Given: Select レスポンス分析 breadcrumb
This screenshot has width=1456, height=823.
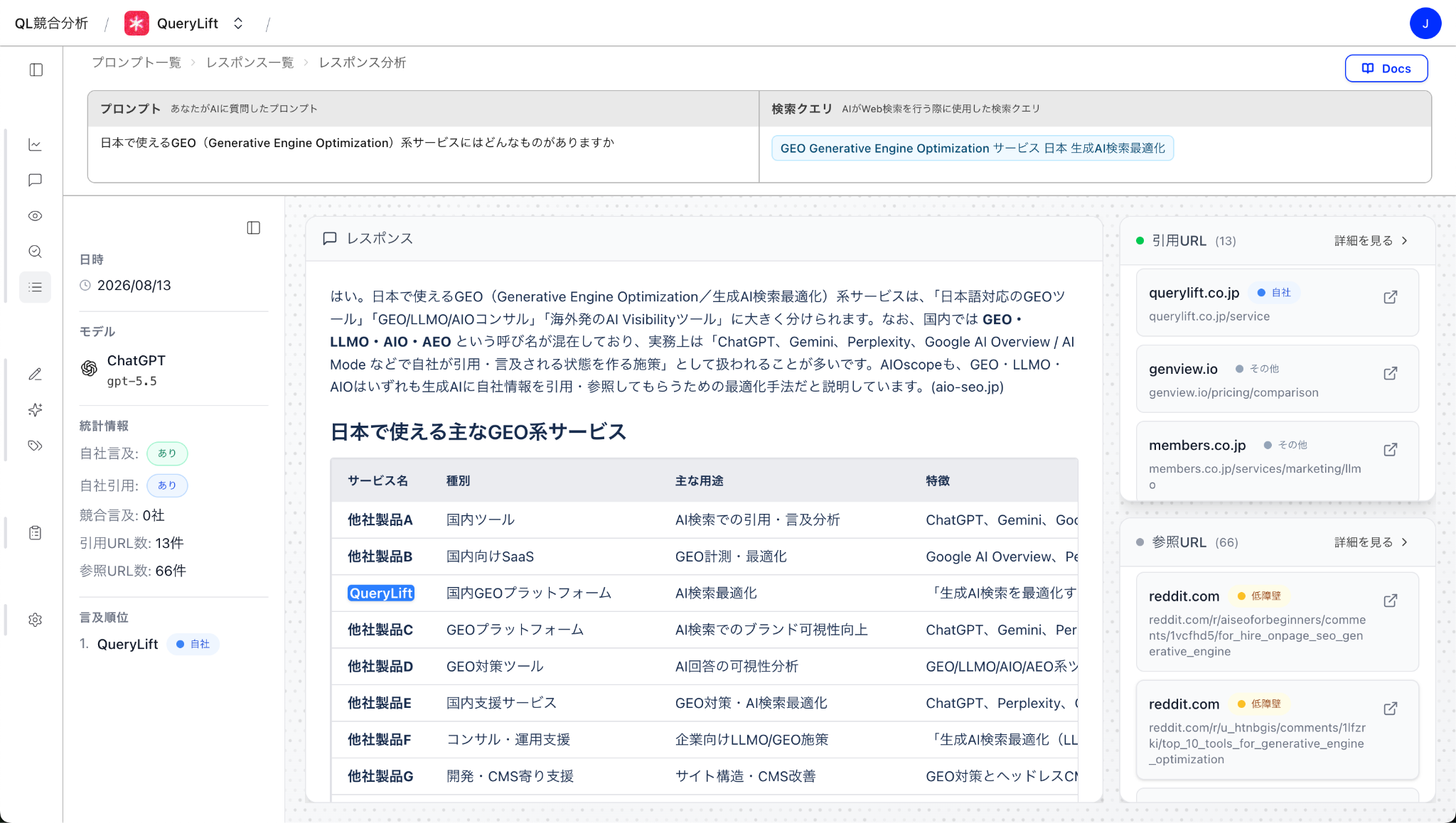Looking at the screenshot, I should click(362, 63).
